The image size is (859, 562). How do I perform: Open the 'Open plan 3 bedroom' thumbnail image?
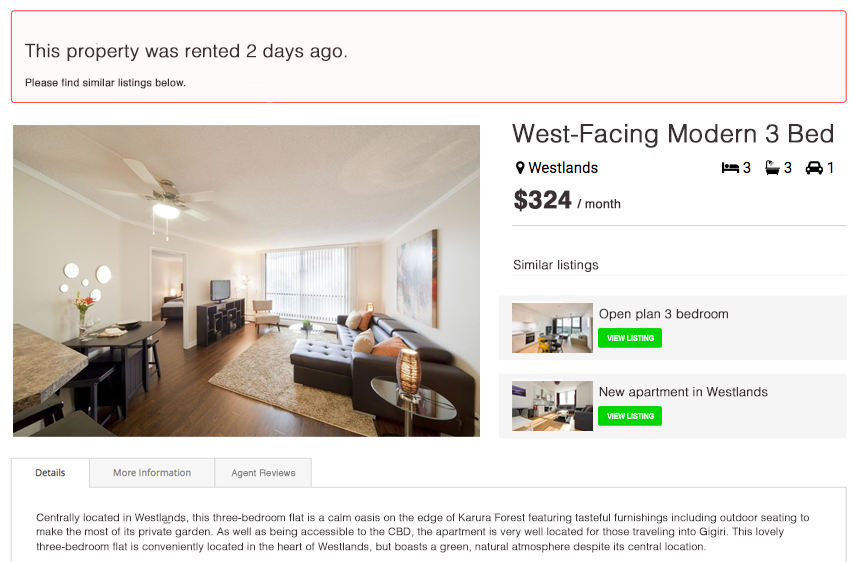pyautogui.click(x=552, y=328)
